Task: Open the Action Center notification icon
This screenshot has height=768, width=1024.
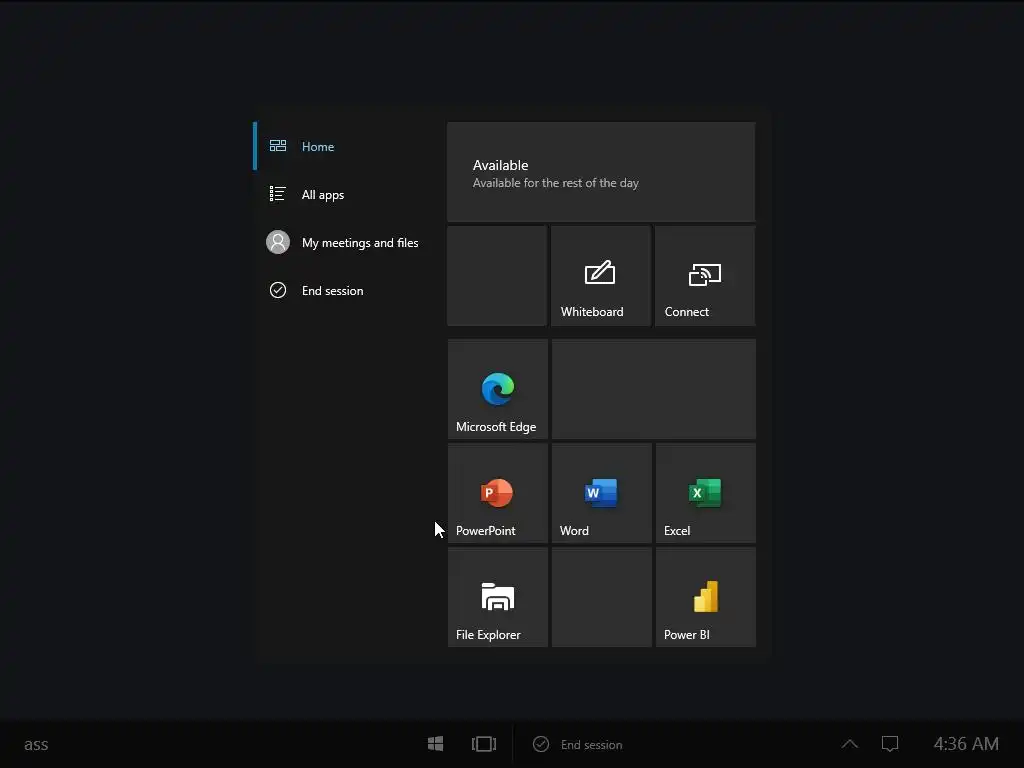Action: 890,744
